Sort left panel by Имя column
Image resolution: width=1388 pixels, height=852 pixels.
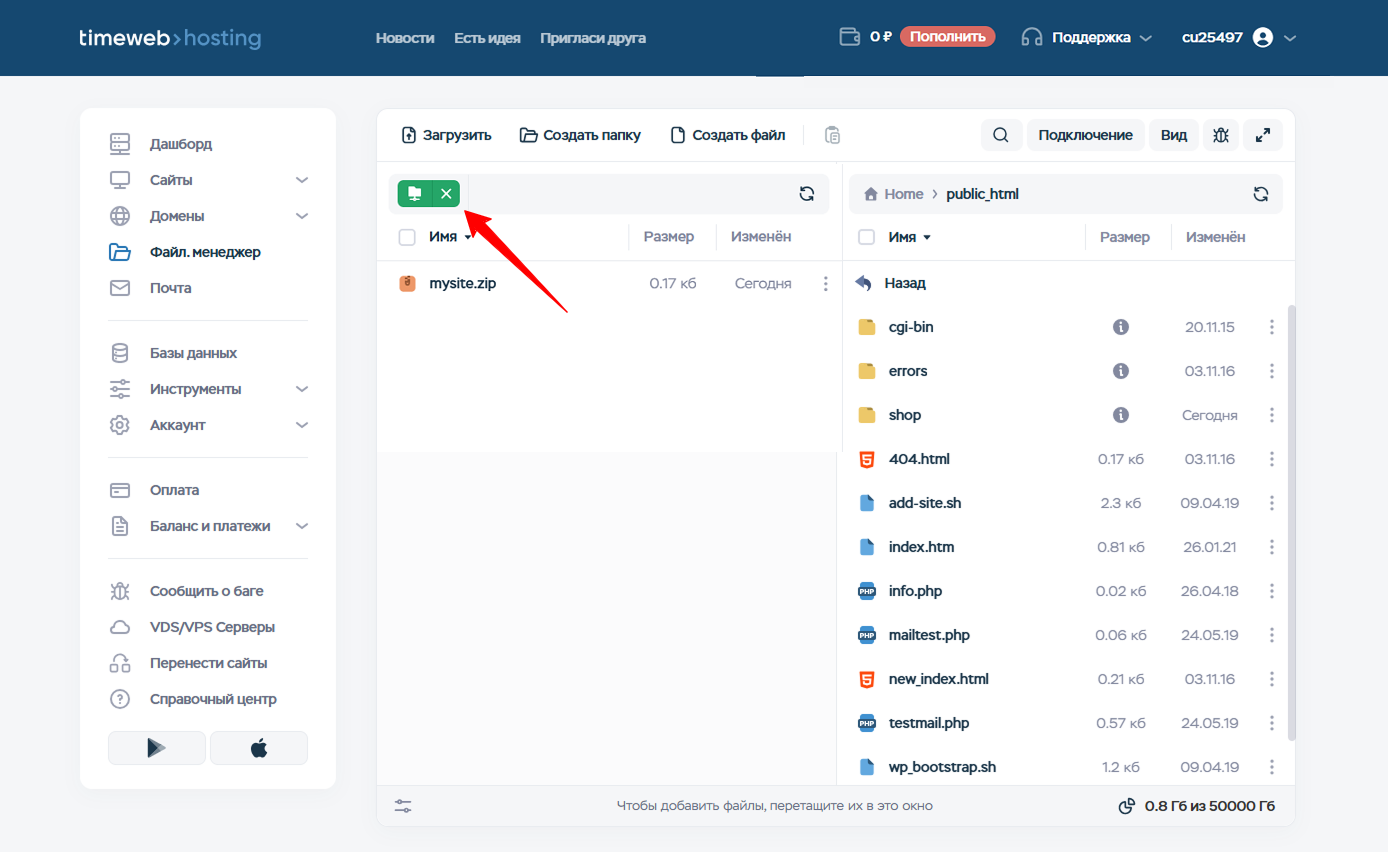click(x=450, y=237)
